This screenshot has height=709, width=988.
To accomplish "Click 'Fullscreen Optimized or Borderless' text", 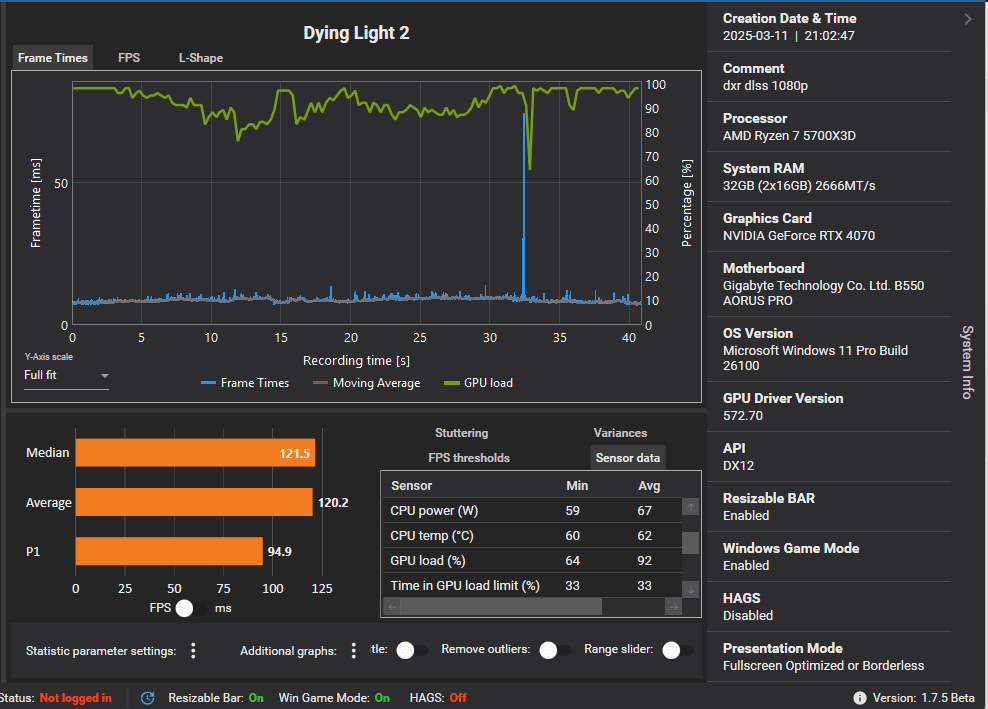I will click(823, 666).
